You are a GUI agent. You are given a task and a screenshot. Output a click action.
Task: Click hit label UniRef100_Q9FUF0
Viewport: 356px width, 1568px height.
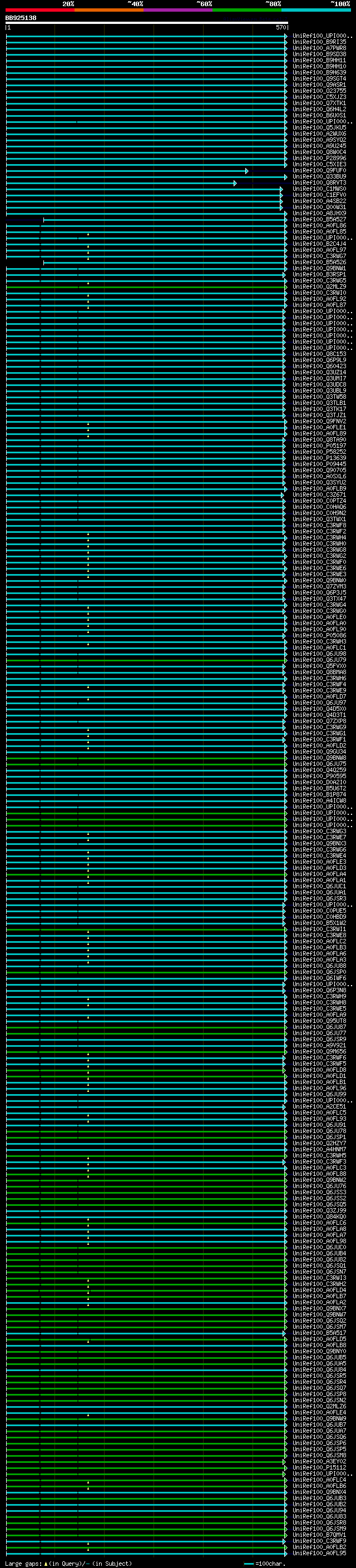tap(319, 170)
